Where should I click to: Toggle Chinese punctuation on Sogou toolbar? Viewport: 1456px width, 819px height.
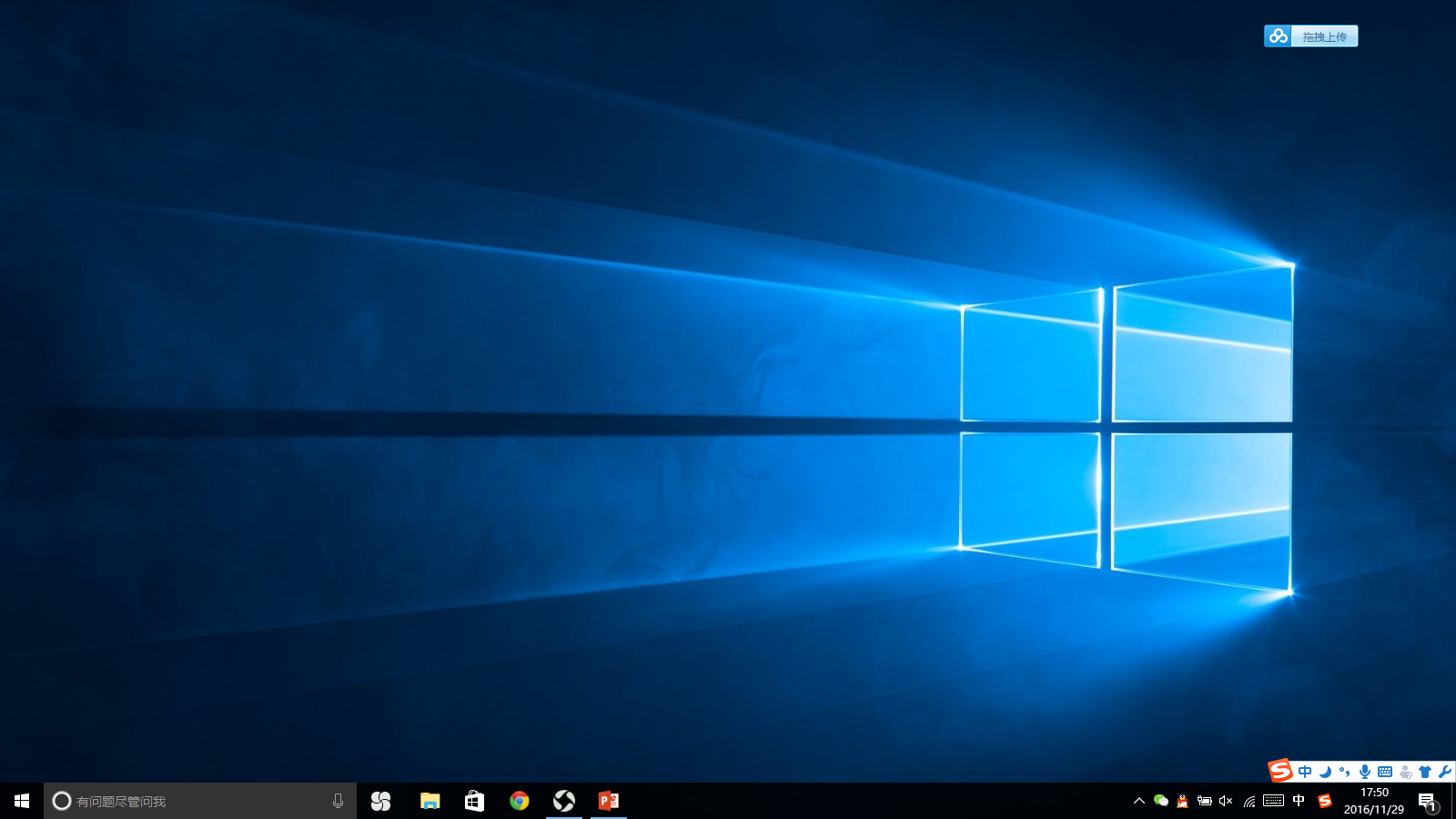1345,772
